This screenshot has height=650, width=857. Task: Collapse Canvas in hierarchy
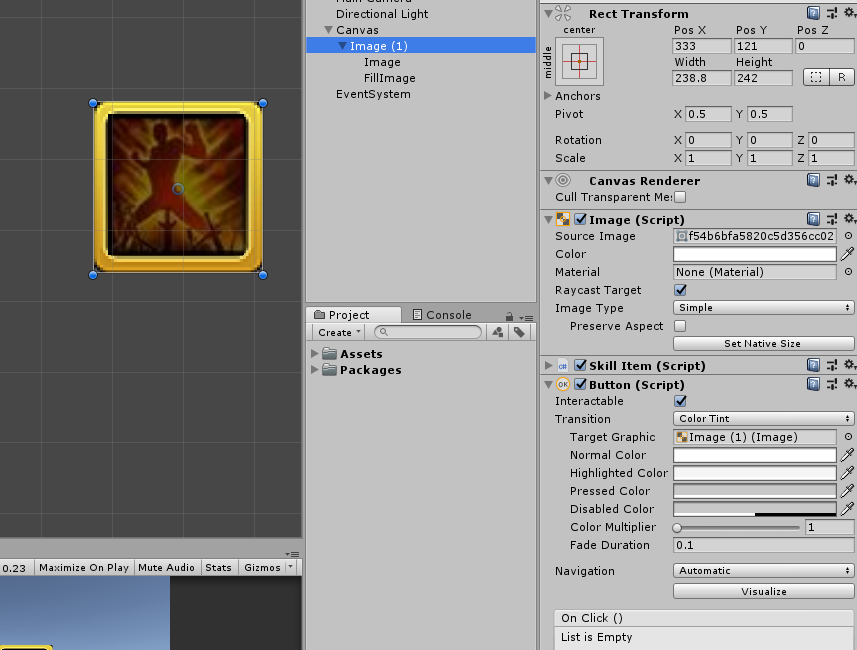click(328, 30)
